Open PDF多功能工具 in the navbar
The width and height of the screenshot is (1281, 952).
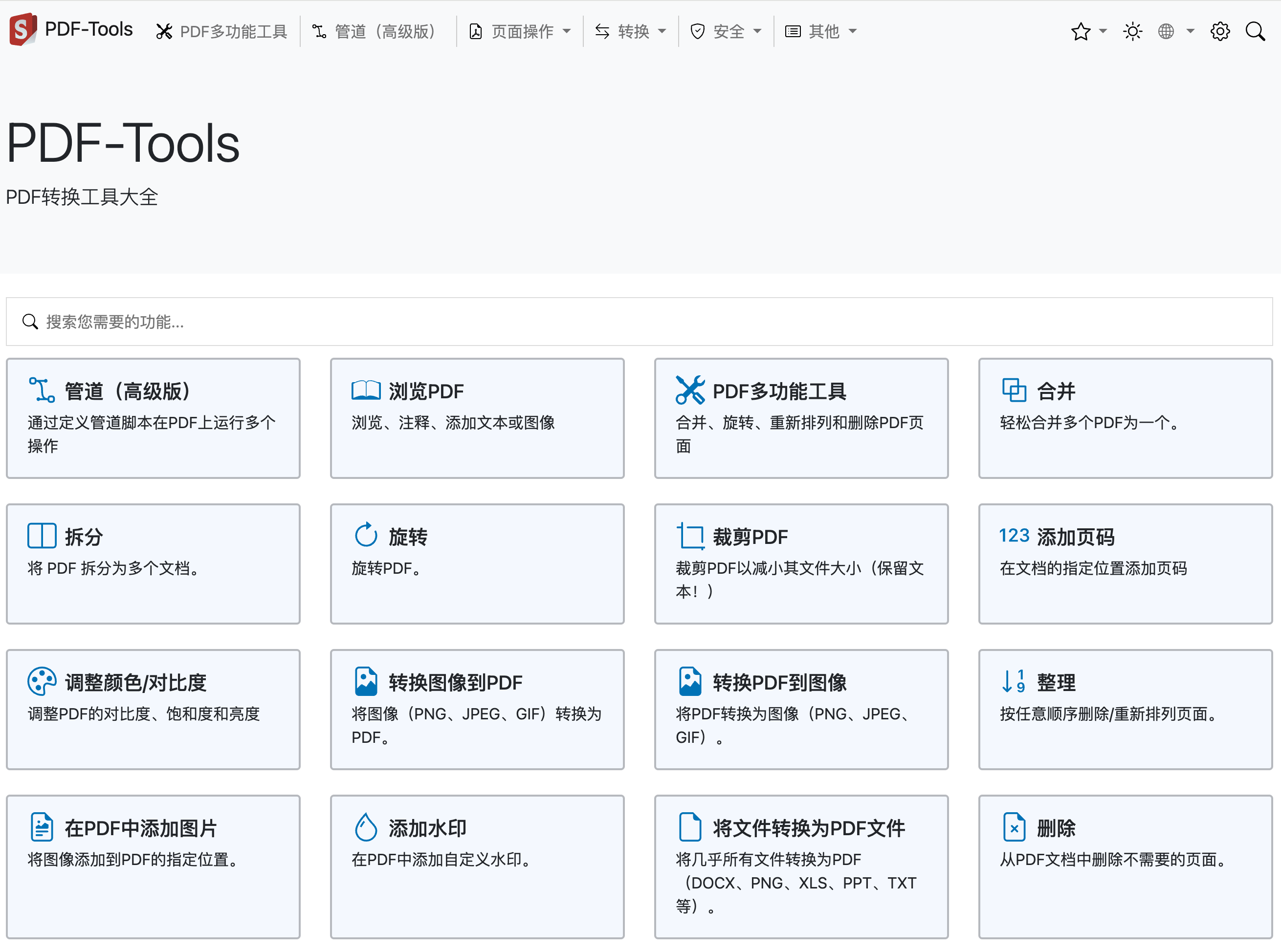point(221,31)
